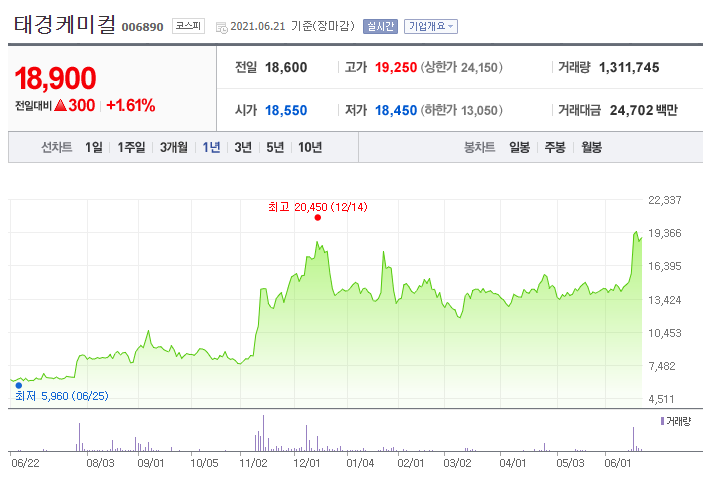Click the 하한가 13,050 lower limit text

click(x=461, y=110)
